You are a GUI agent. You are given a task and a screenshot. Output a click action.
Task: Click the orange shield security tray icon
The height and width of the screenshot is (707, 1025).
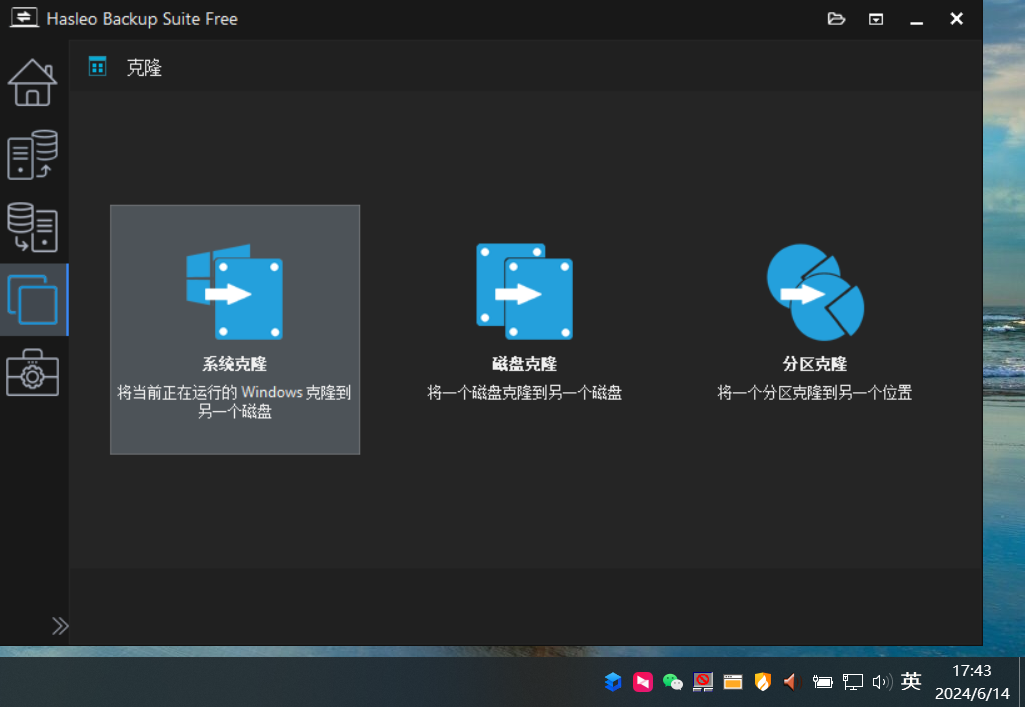click(762, 682)
